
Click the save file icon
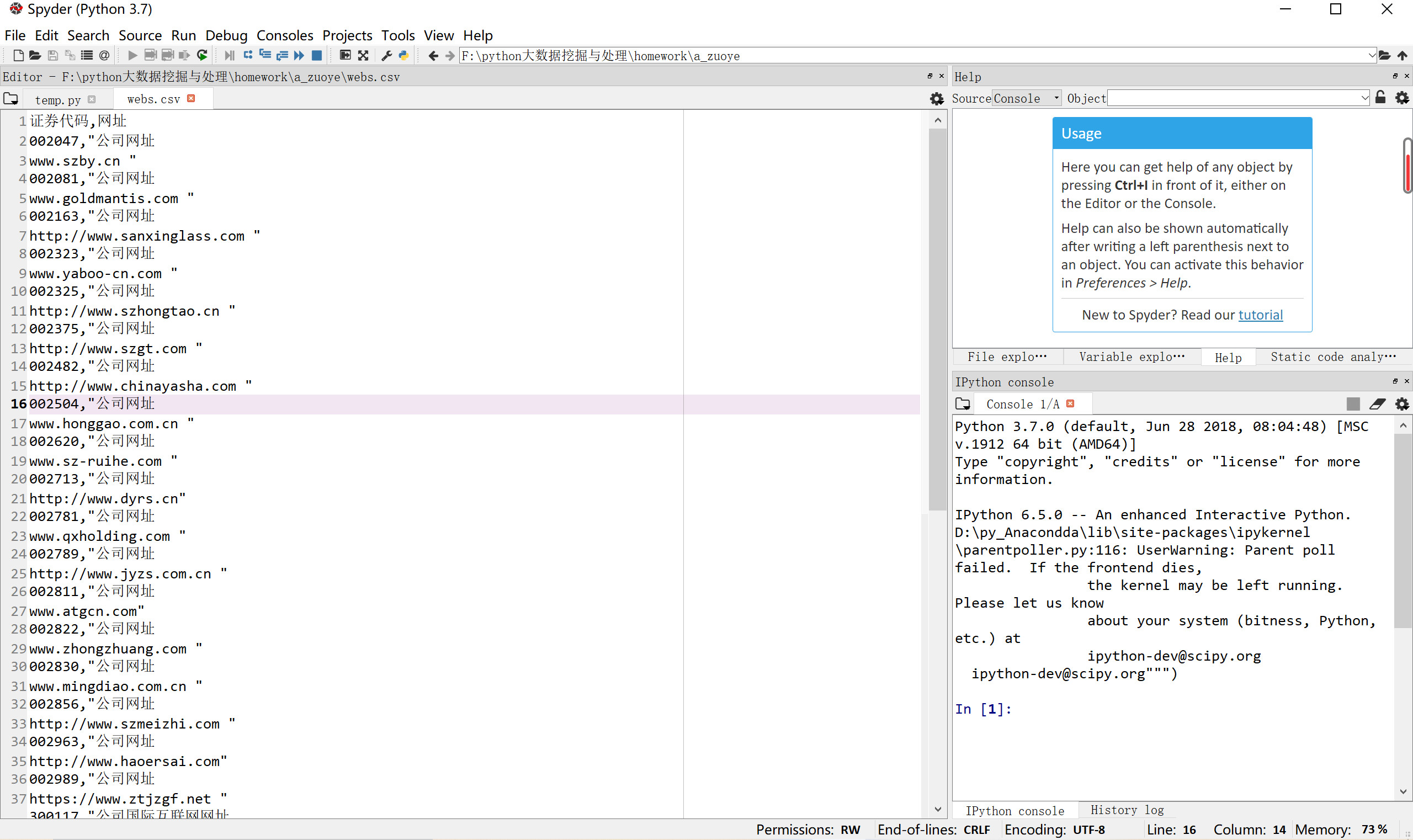pos(52,56)
